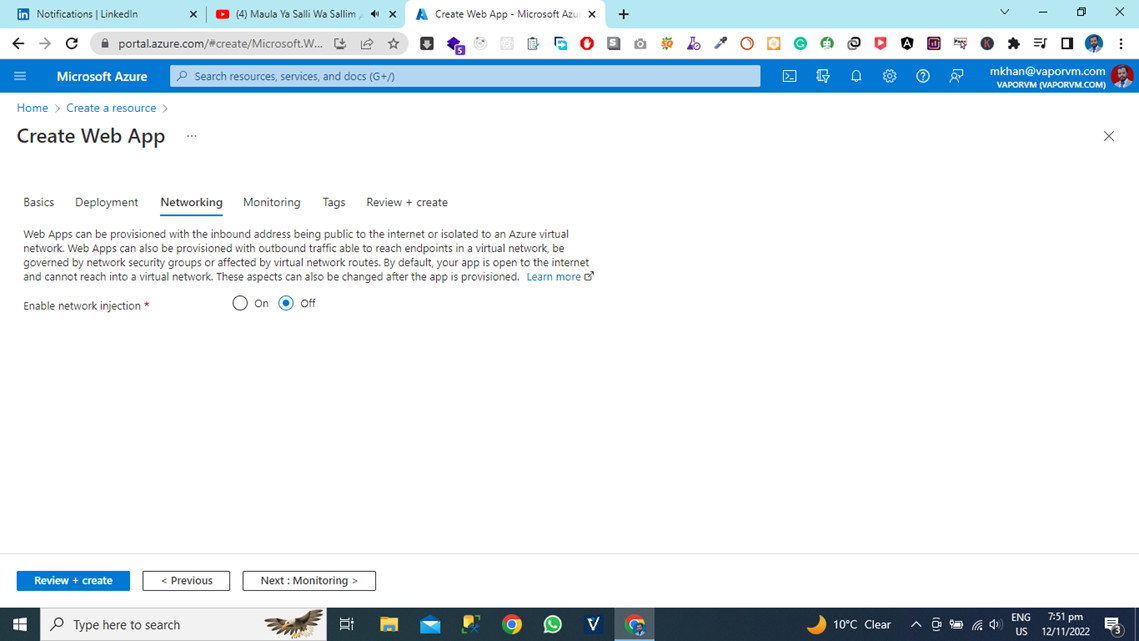Open WhatsApp from the taskbar
The width and height of the screenshot is (1139, 641).
[552, 624]
